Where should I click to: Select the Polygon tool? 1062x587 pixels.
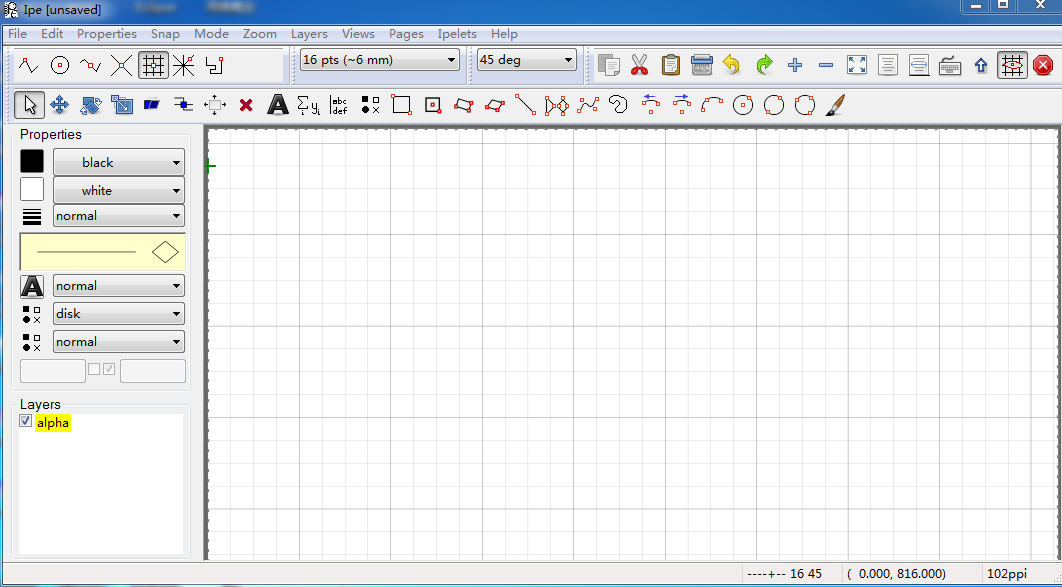(557, 104)
